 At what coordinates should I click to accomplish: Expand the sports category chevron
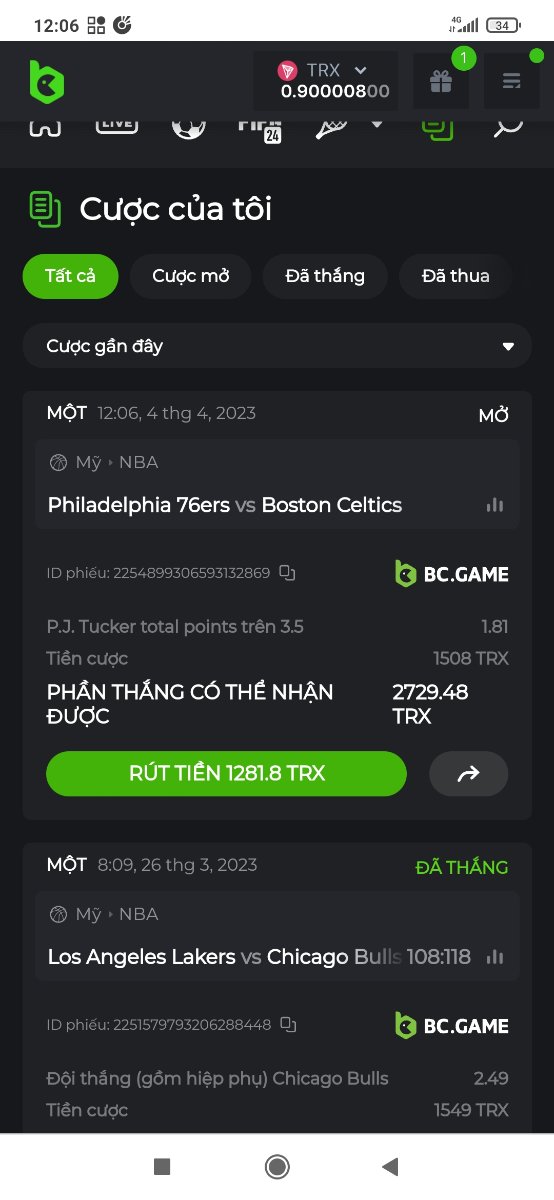(377, 125)
